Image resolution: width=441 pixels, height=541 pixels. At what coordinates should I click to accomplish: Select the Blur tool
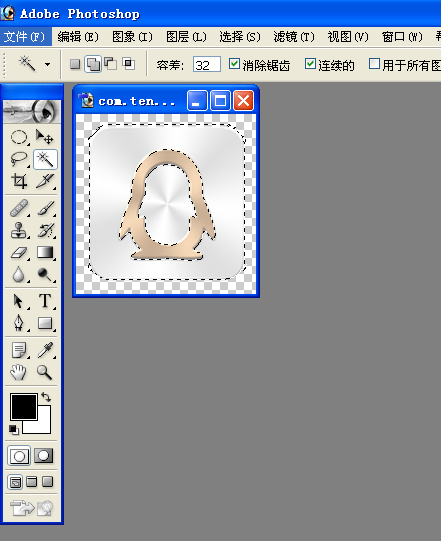click(19, 275)
